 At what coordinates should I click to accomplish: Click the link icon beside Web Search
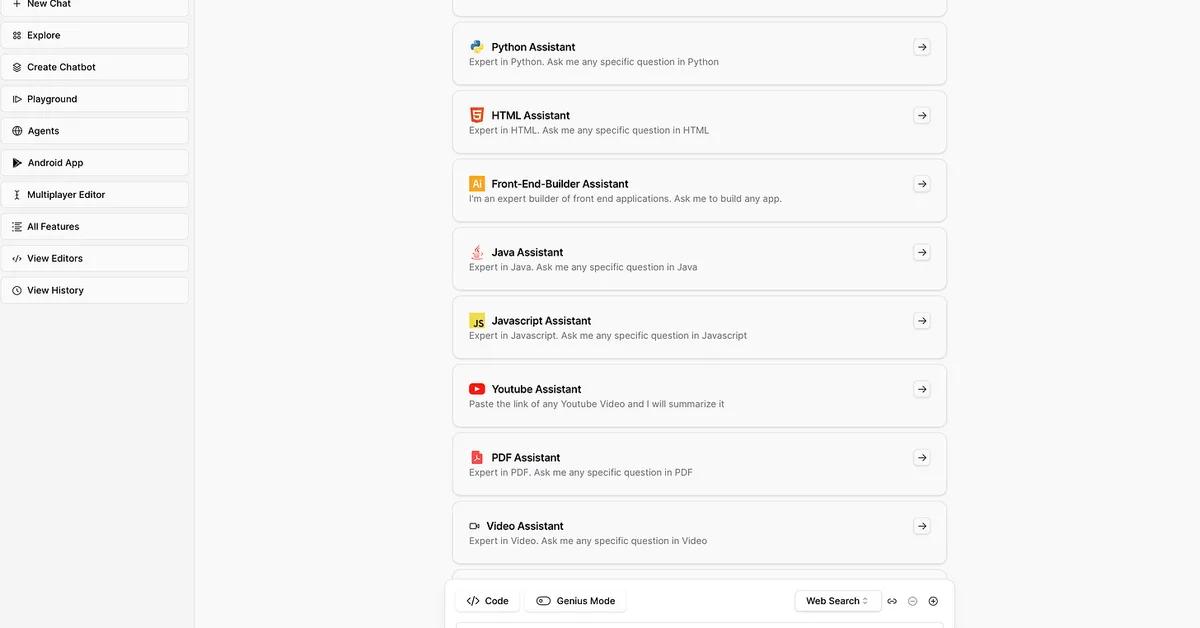pyautogui.click(x=892, y=601)
